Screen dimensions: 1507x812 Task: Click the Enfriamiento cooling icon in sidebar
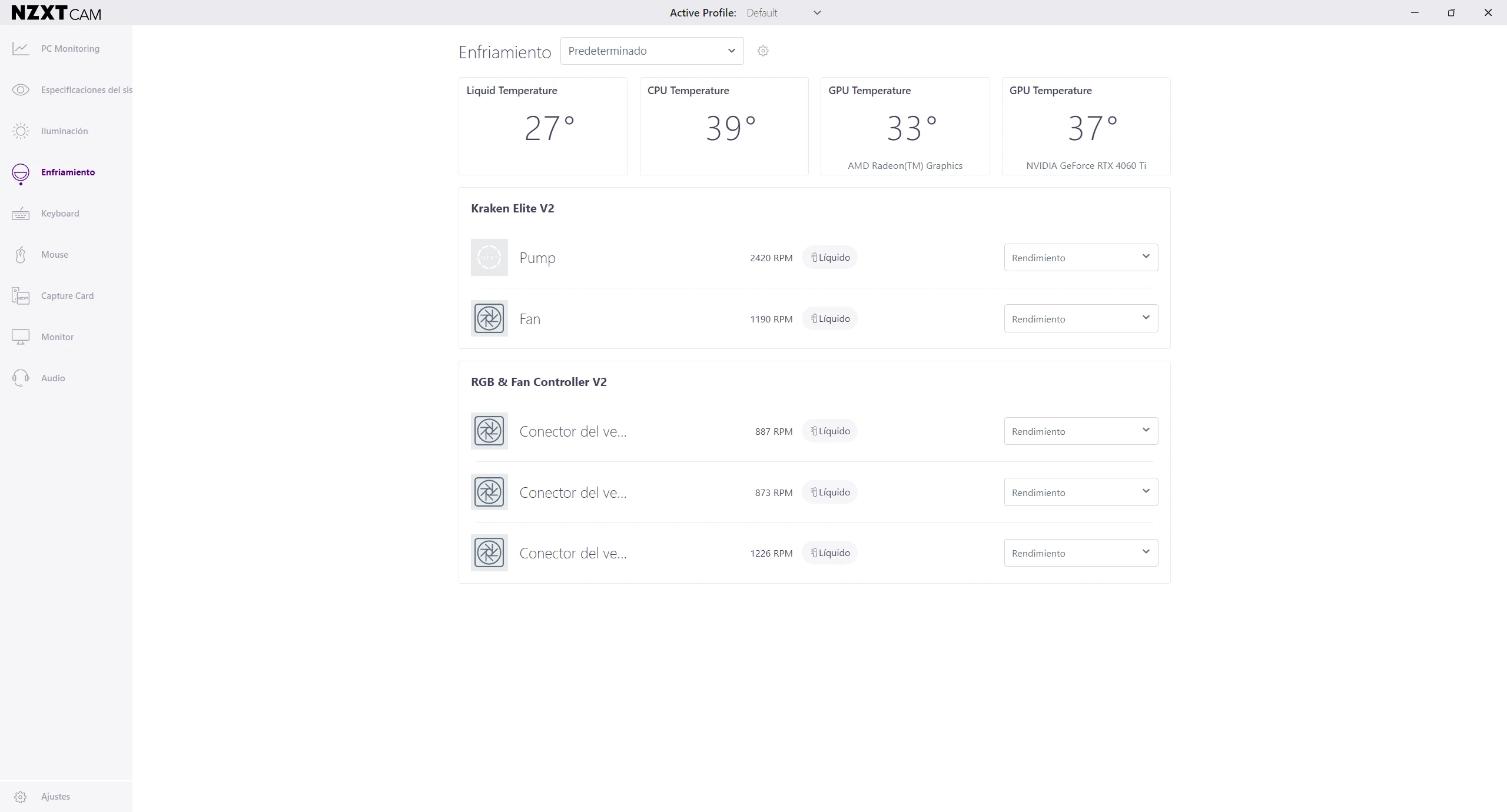click(21, 174)
